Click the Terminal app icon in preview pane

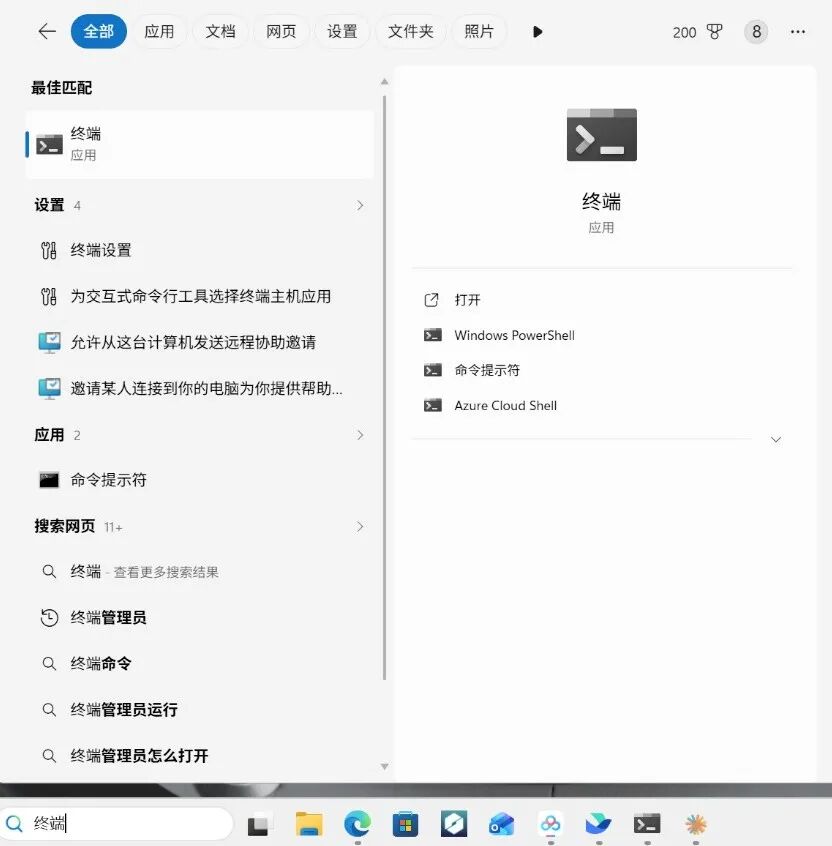pos(601,135)
